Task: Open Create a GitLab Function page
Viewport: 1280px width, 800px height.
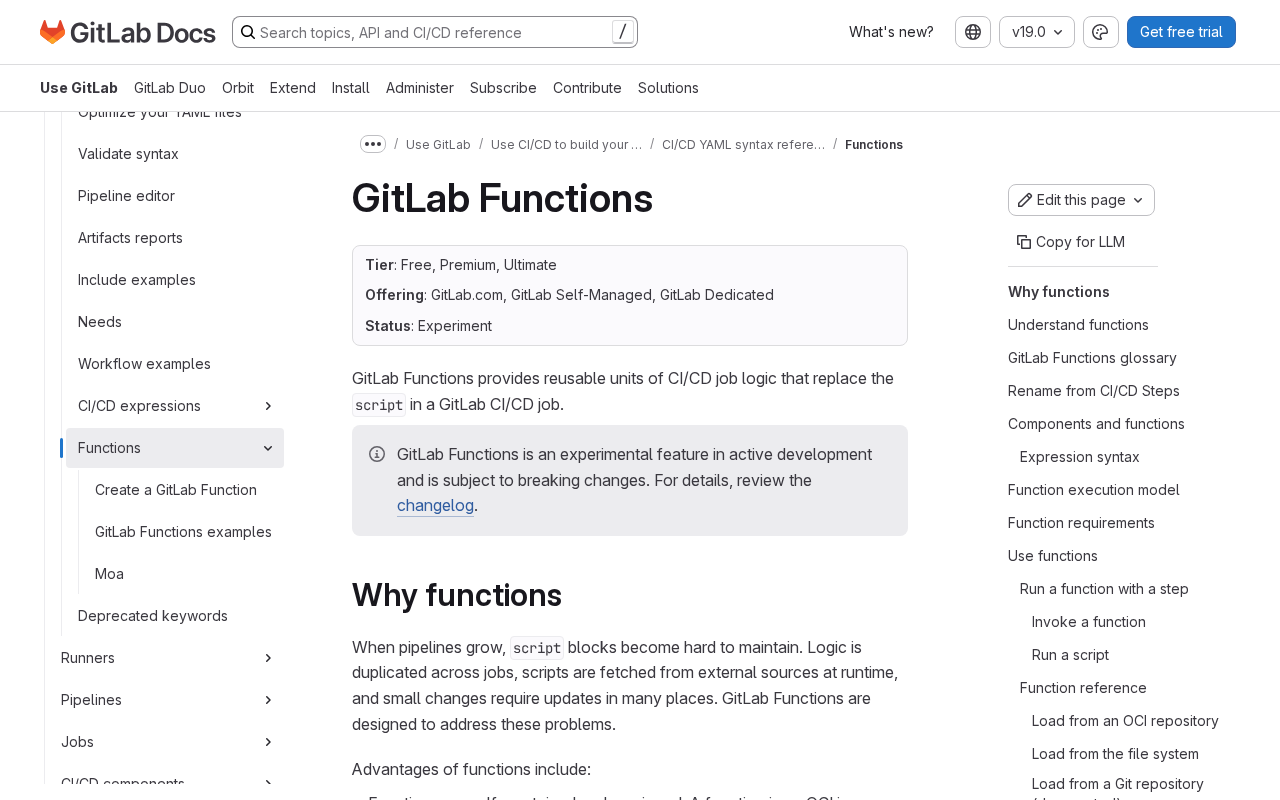Action: 176,490
